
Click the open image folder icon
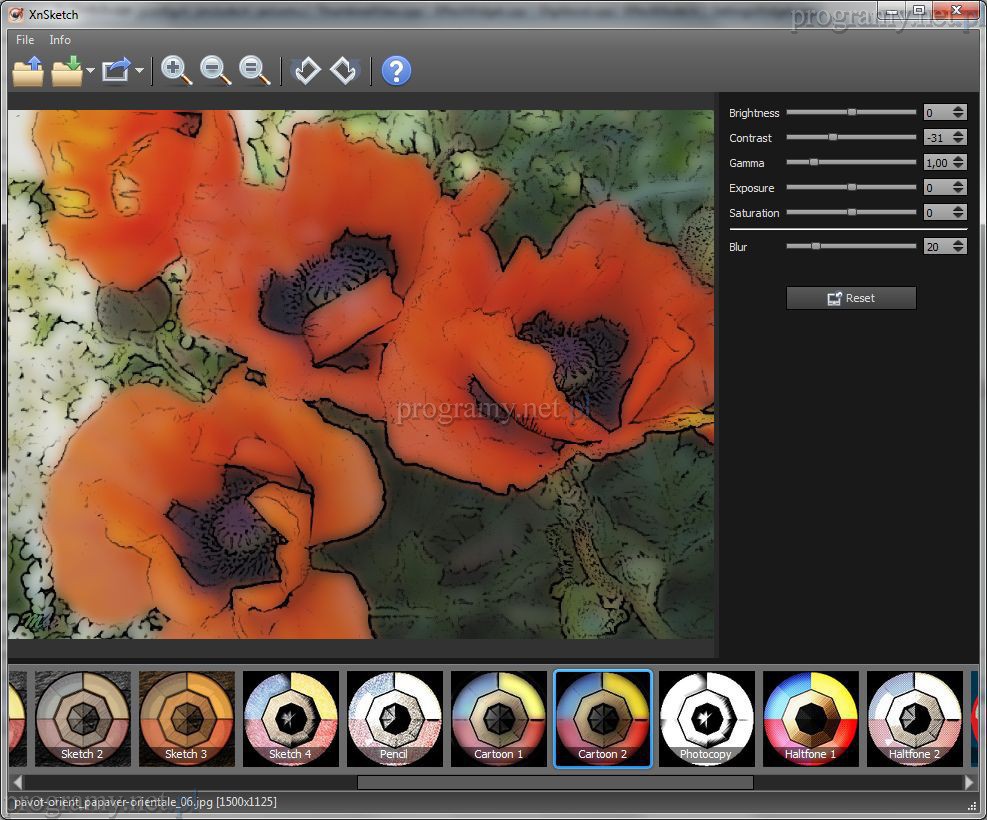pos(28,71)
